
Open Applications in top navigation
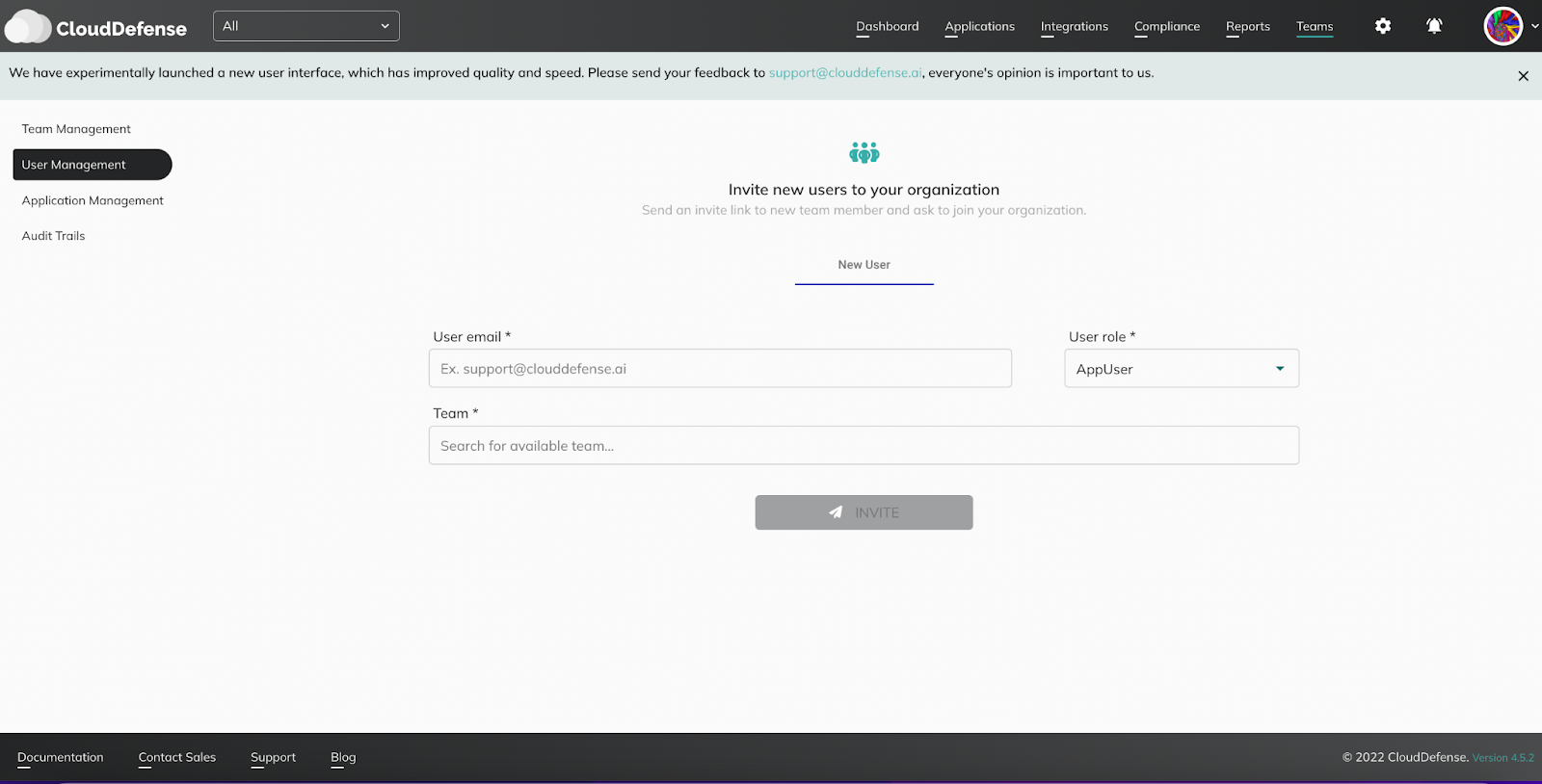pyautogui.click(x=979, y=26)
